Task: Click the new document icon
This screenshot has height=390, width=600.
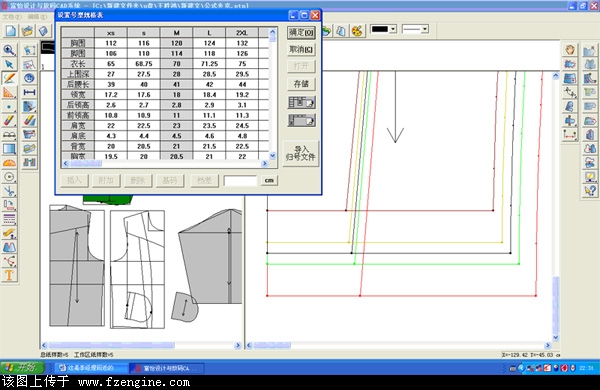Action: [x=11, y=31]
